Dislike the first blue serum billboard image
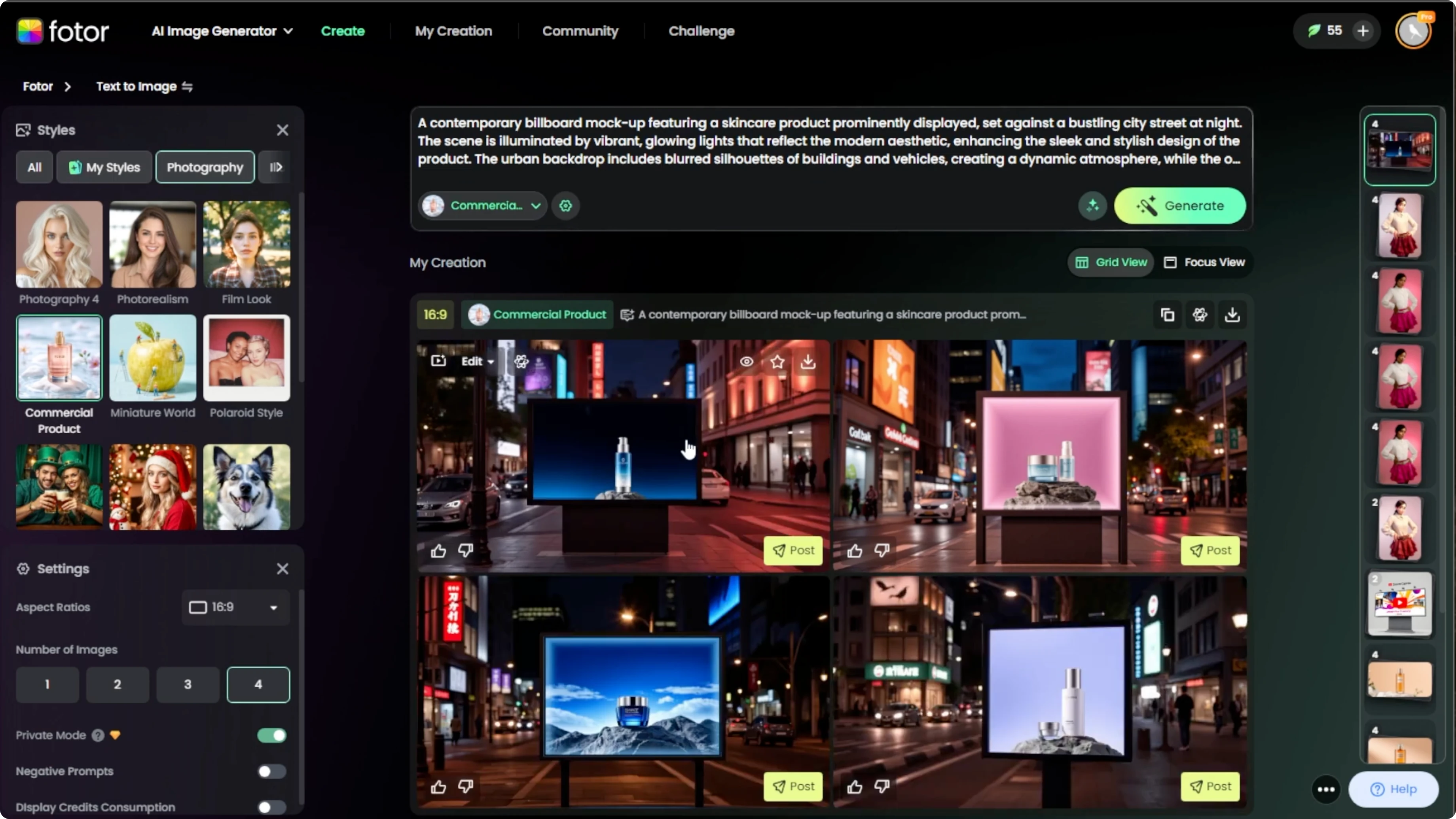The height and width of the screenshot is (819, 1456). point(466,550)
